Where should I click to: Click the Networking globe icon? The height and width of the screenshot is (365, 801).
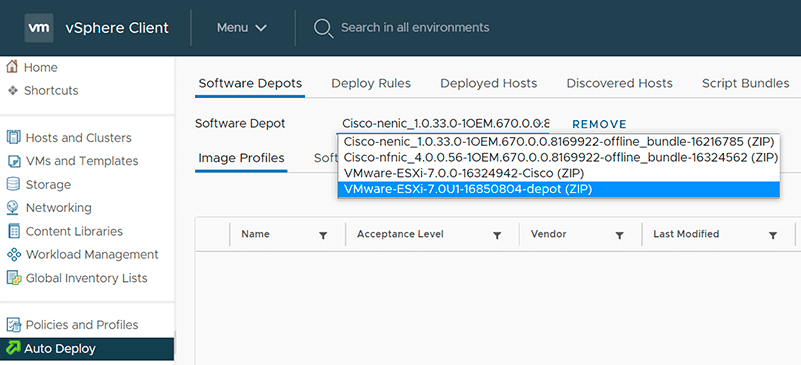(x=14, y=208)
